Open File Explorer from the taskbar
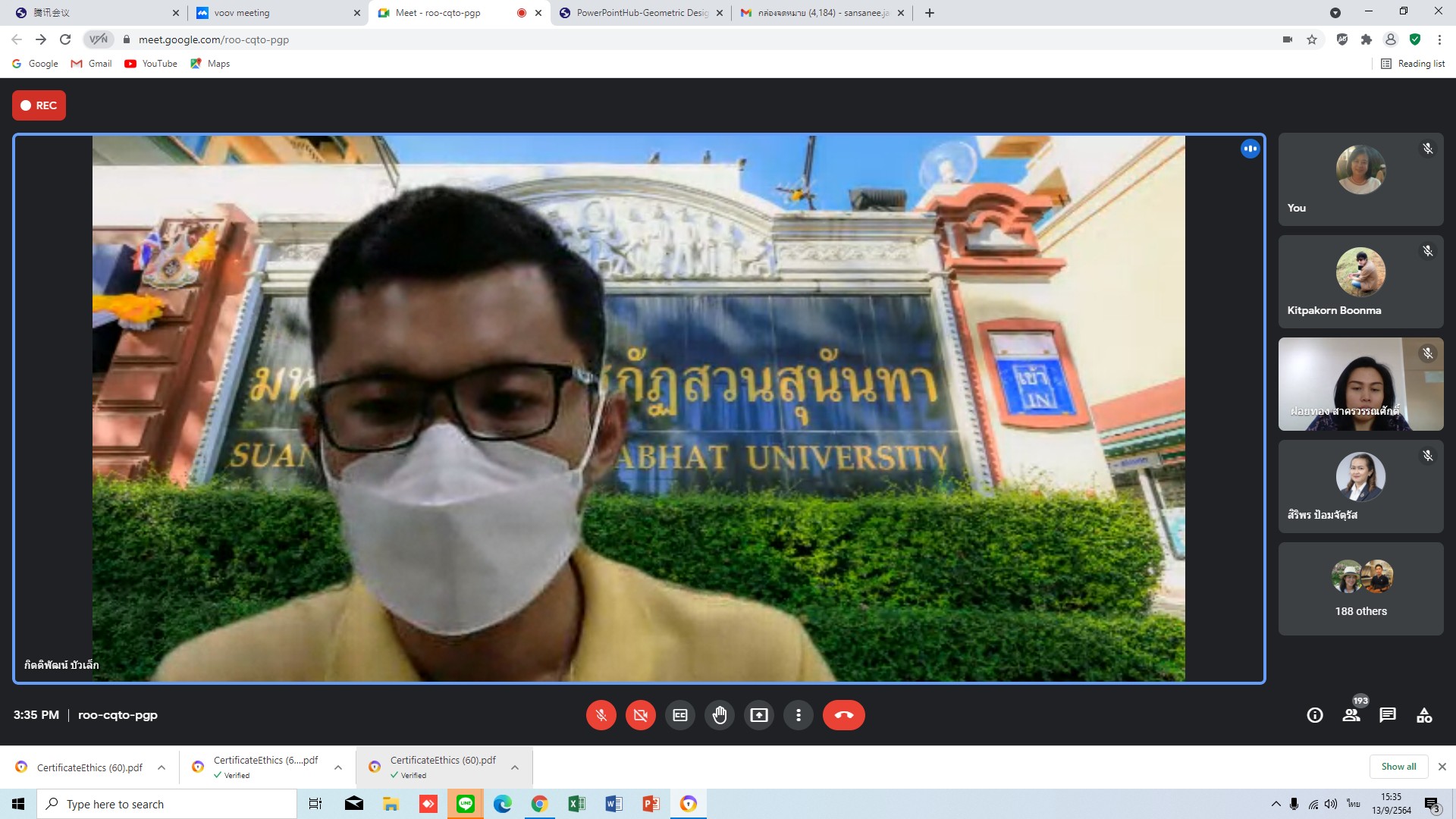The height and width of the screenshot is (819, 1456). 391,804
